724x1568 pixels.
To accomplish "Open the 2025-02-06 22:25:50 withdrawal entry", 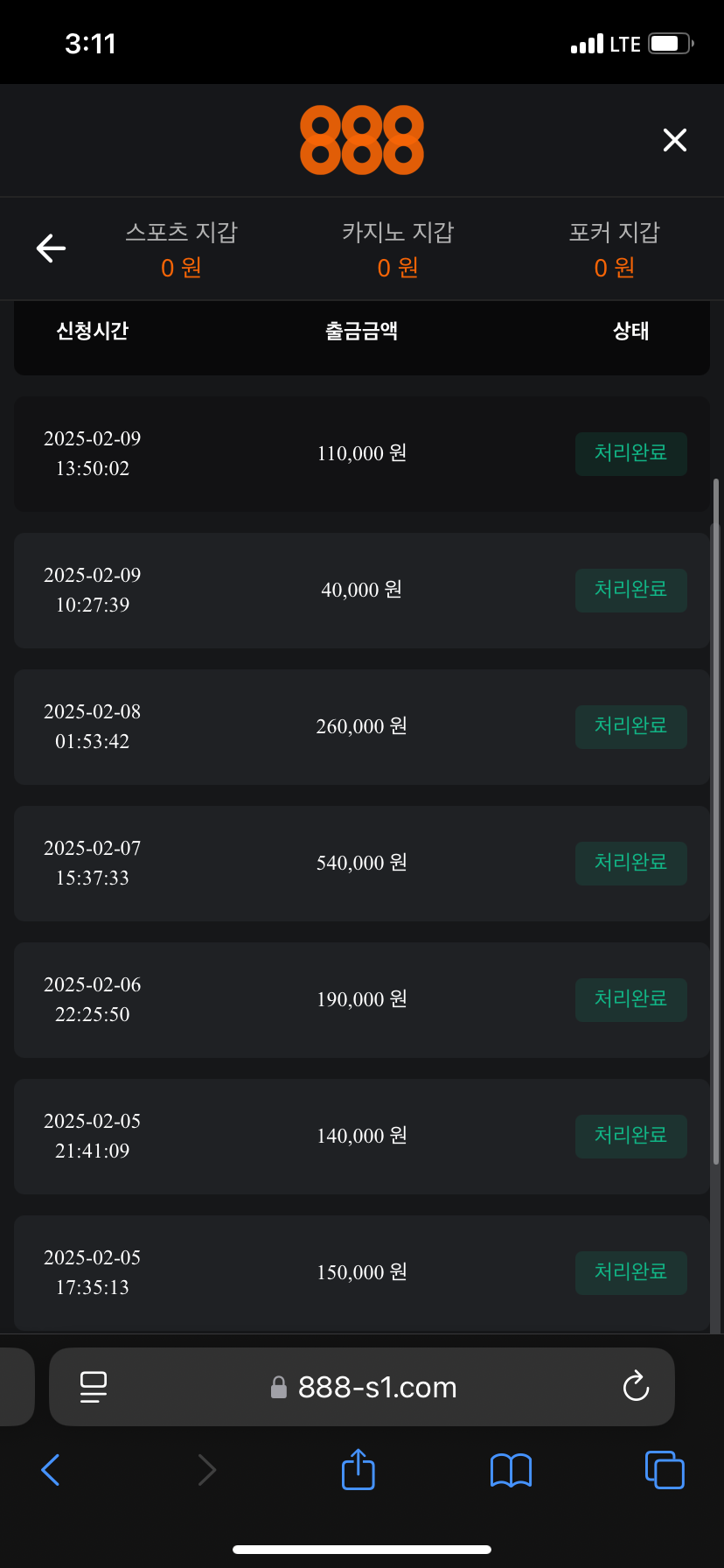I will 93,999.
